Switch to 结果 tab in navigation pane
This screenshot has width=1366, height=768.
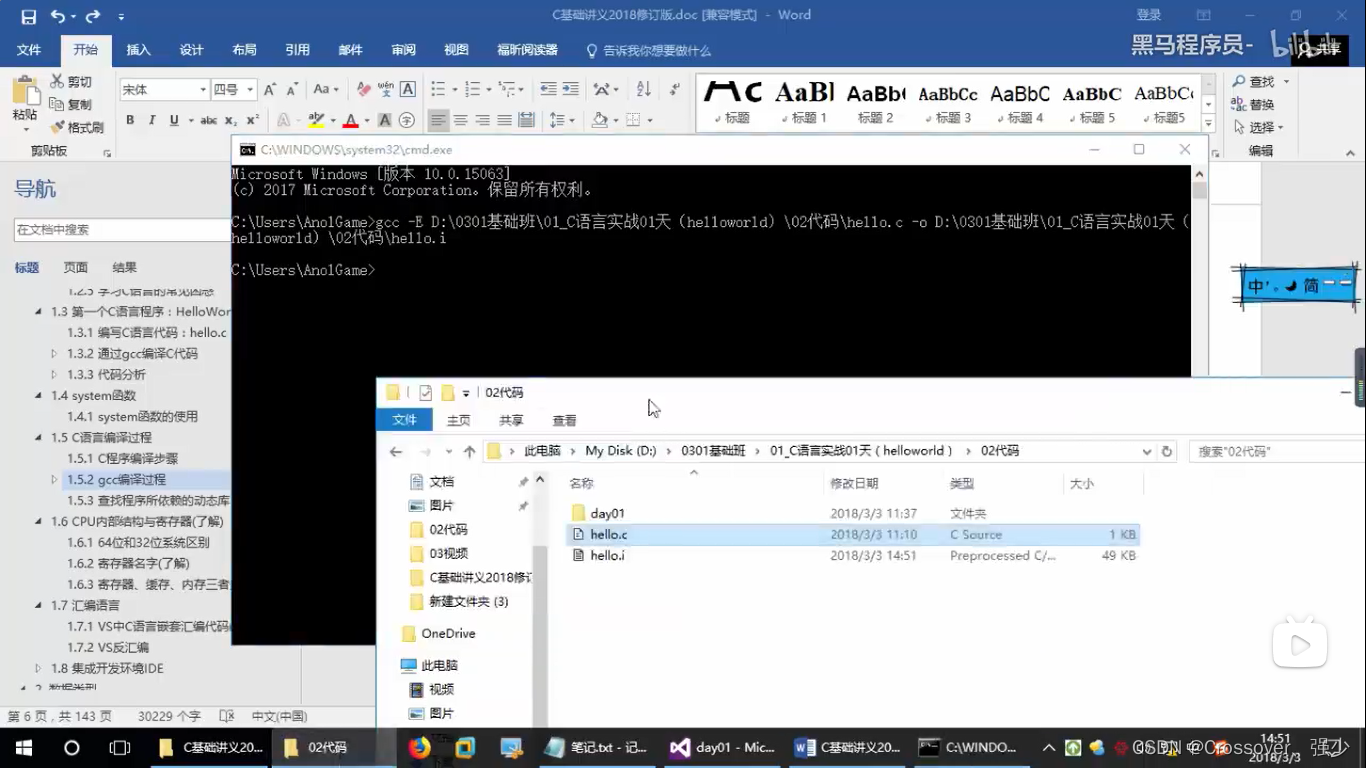[125, 267]
